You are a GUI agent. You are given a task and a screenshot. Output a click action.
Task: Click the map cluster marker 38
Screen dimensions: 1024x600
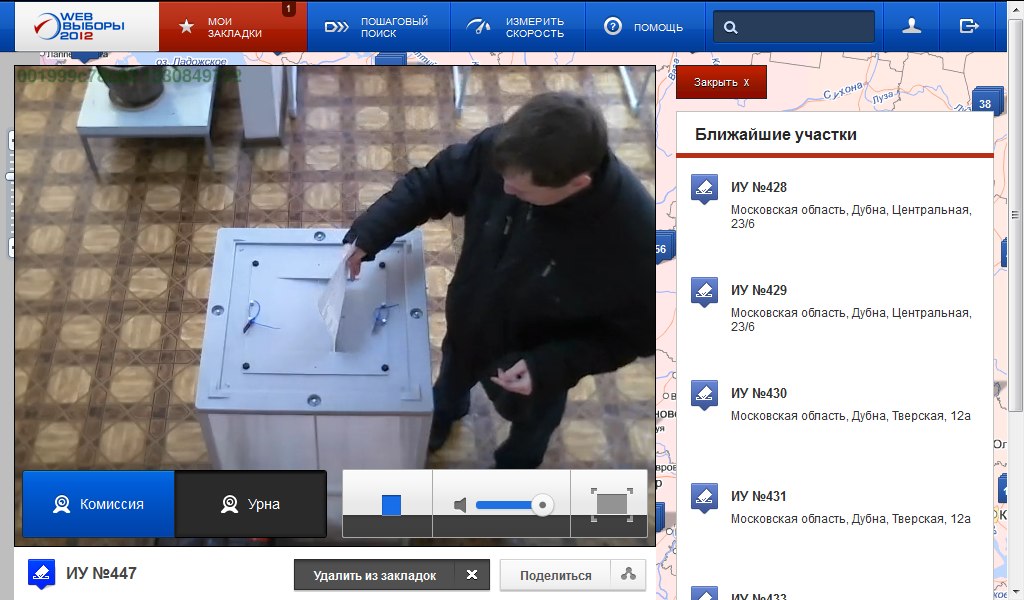coord(985,103)
